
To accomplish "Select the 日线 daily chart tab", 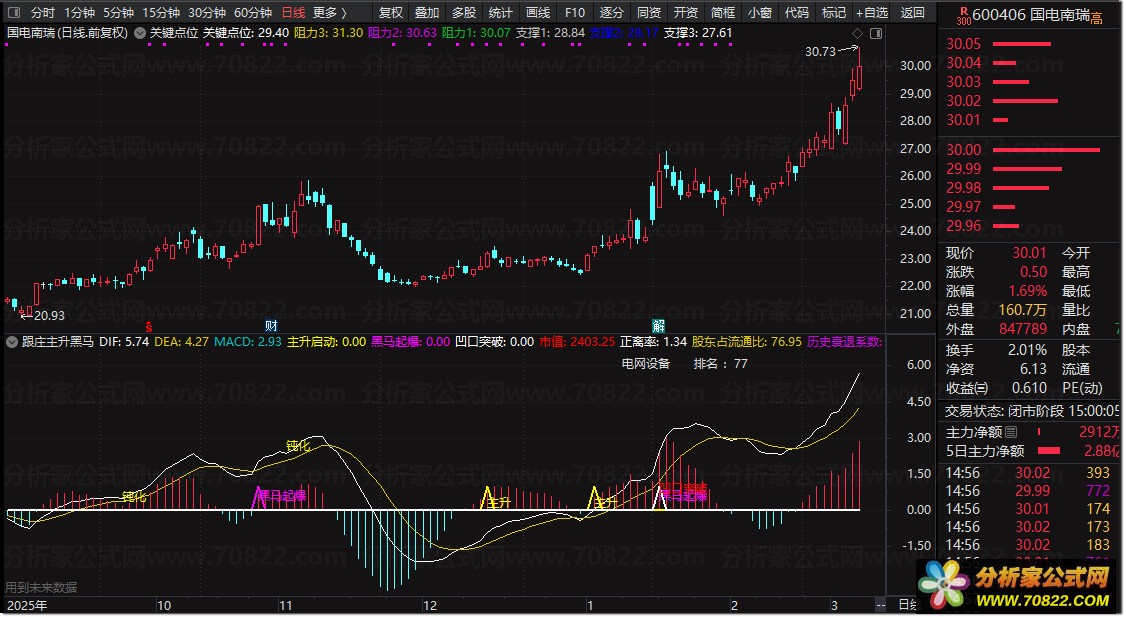I will click(x=292, y=13).
